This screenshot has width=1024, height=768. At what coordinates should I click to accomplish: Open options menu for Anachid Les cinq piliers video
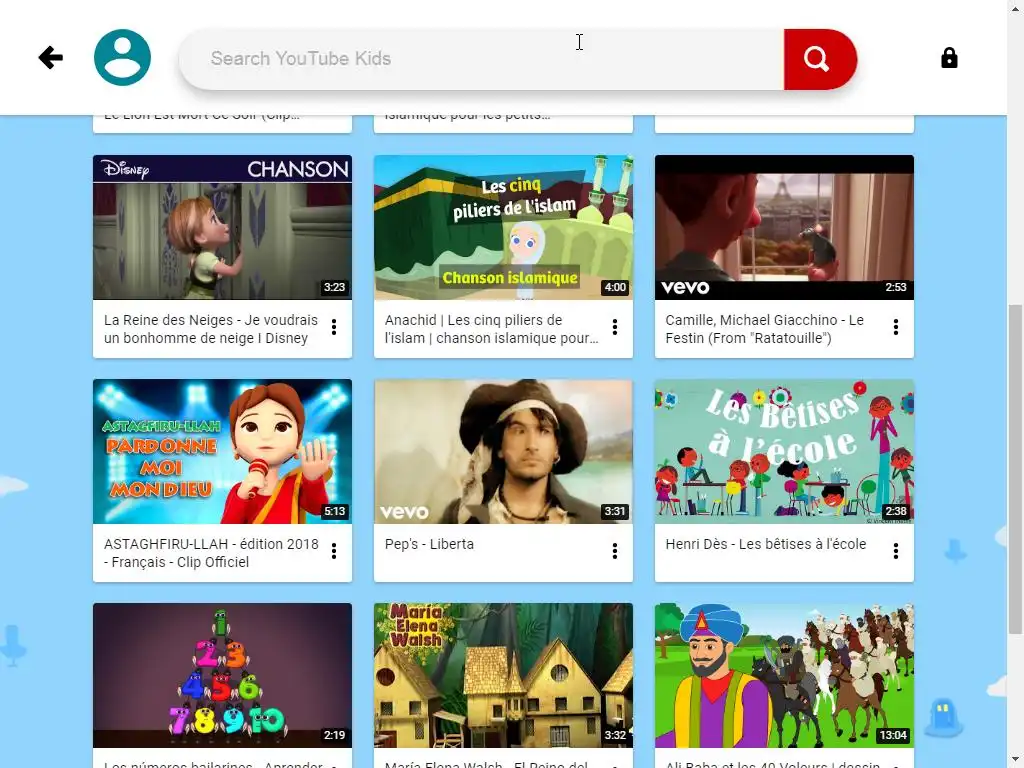coord(615,327)
